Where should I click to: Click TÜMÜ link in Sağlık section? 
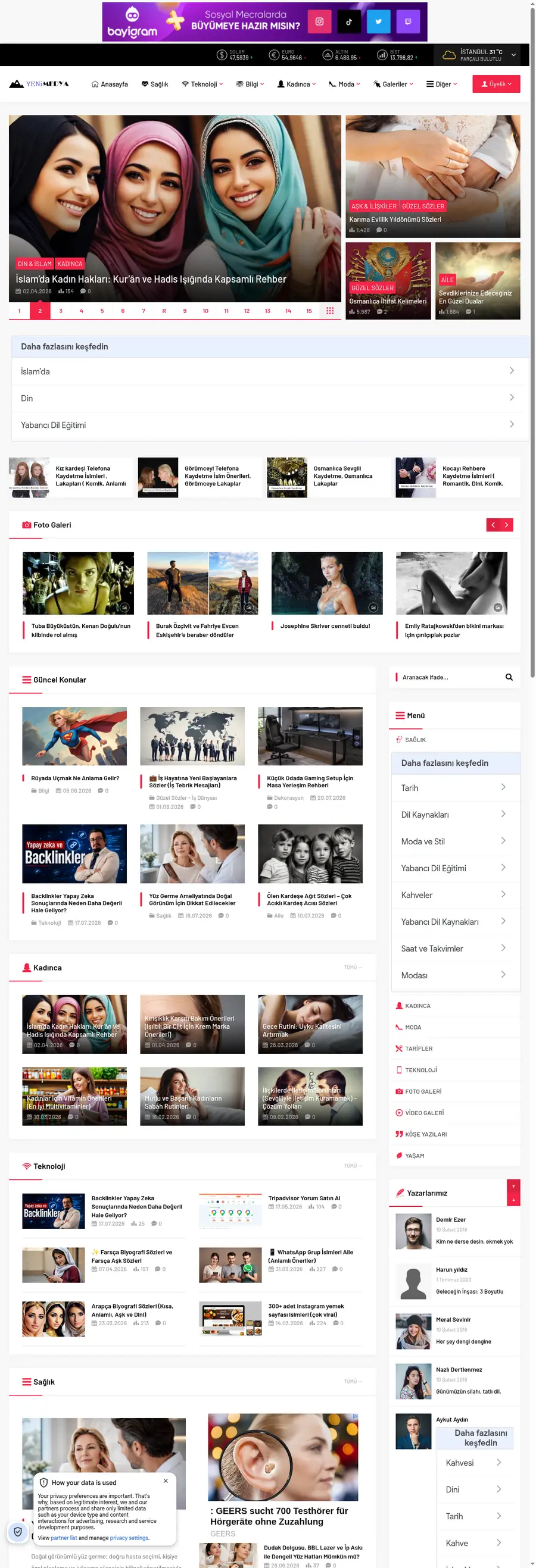coord(353,1381)
